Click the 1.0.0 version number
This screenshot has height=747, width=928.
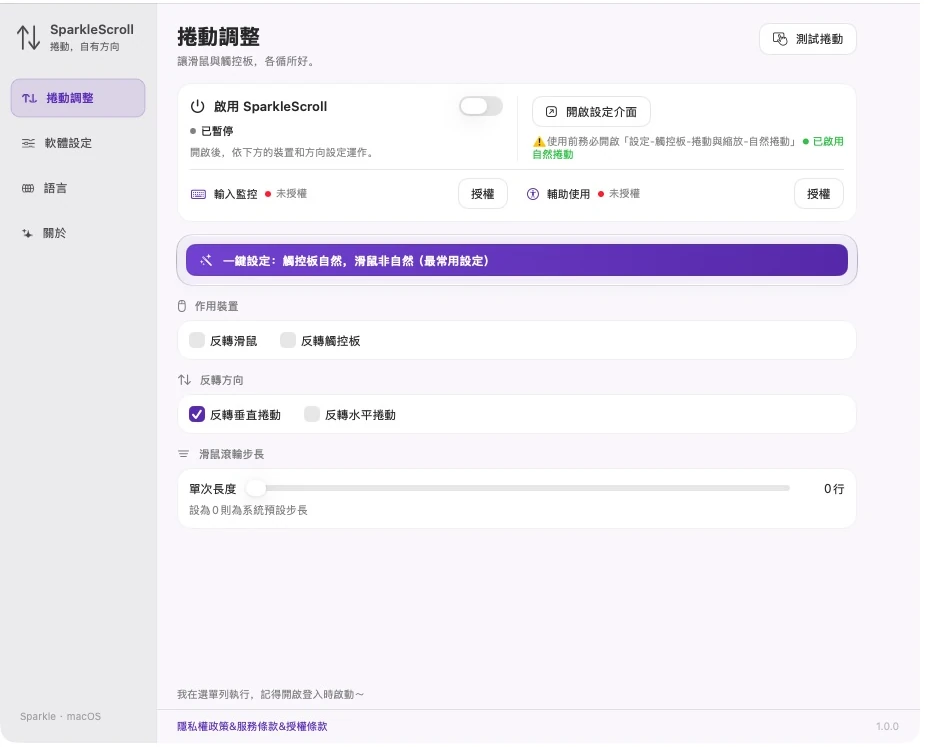pos(887,726)
